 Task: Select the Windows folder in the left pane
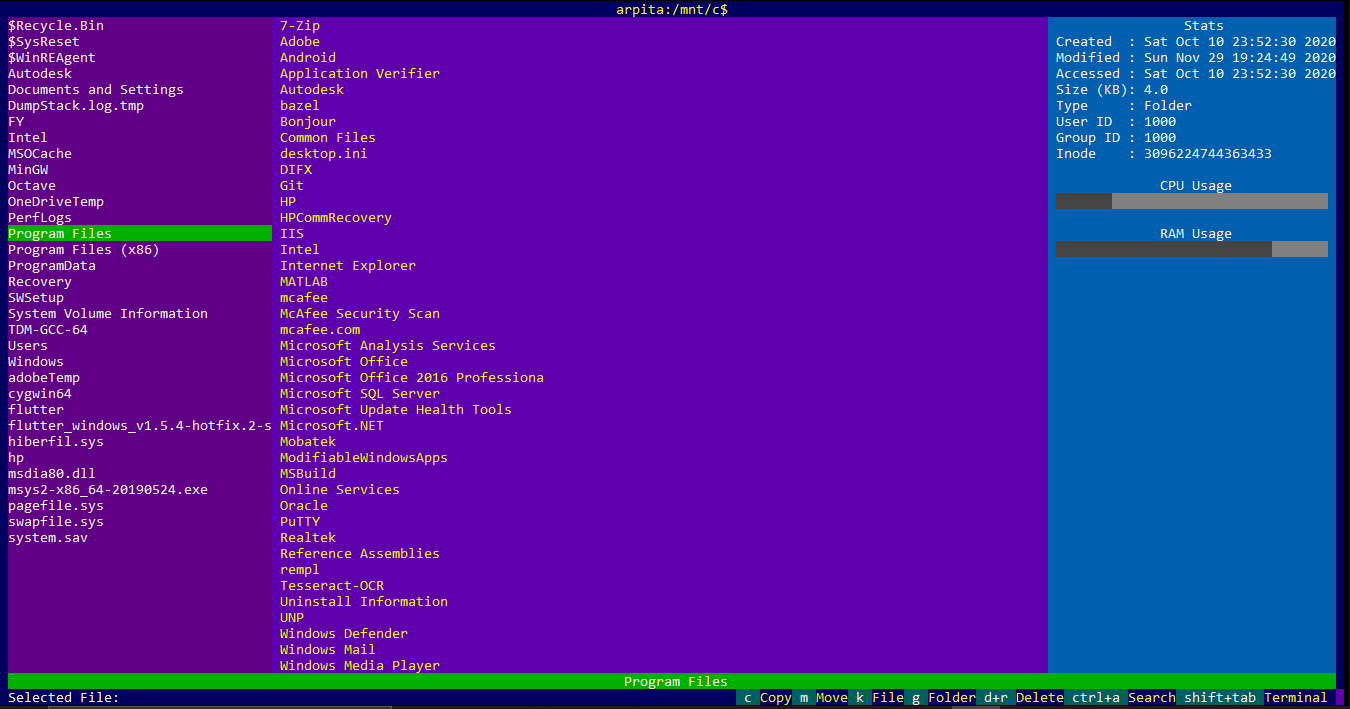pyautogui.click(x=36, y=361)
